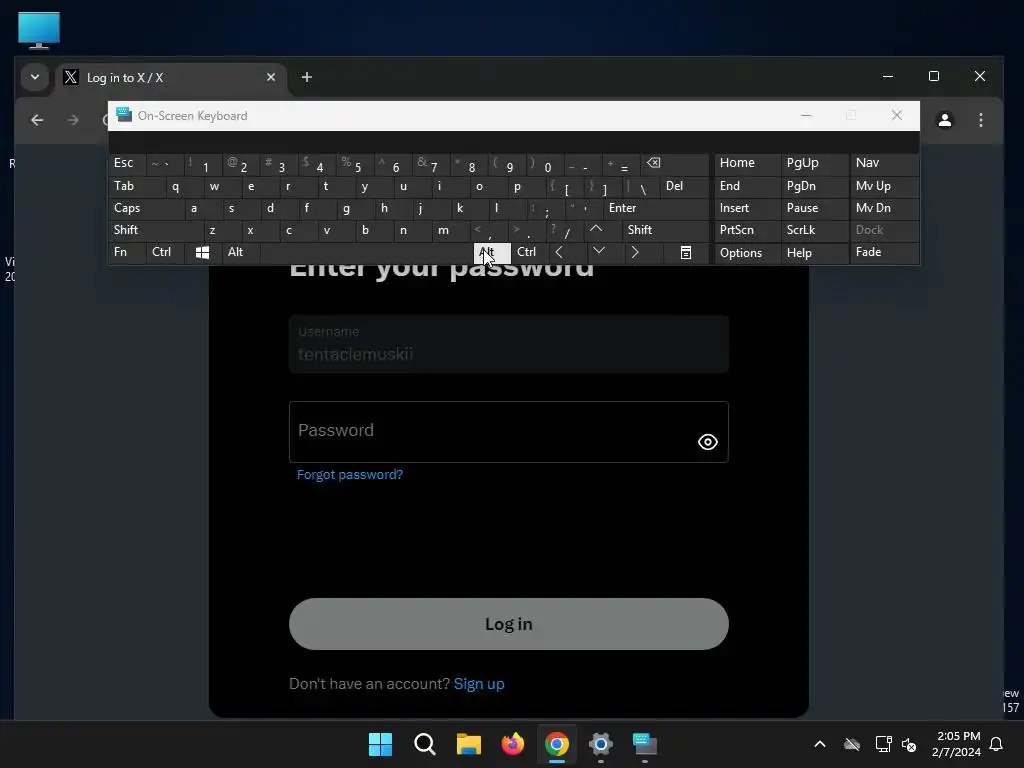Toggle the right Shift key
1024x768 pixels.
[665, 230]
